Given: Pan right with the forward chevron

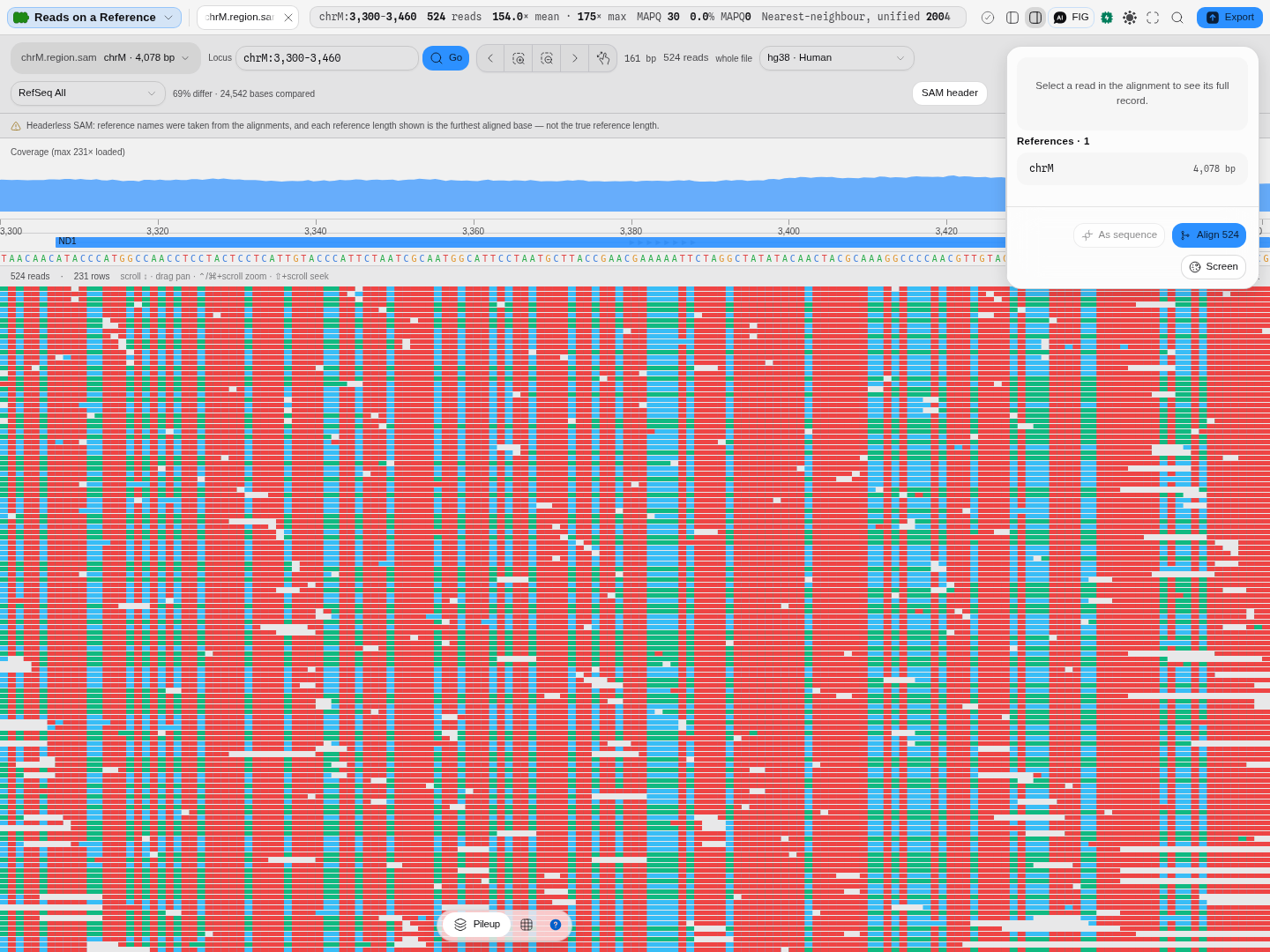Looking at the screenshot, I should [x=575, y=58].
